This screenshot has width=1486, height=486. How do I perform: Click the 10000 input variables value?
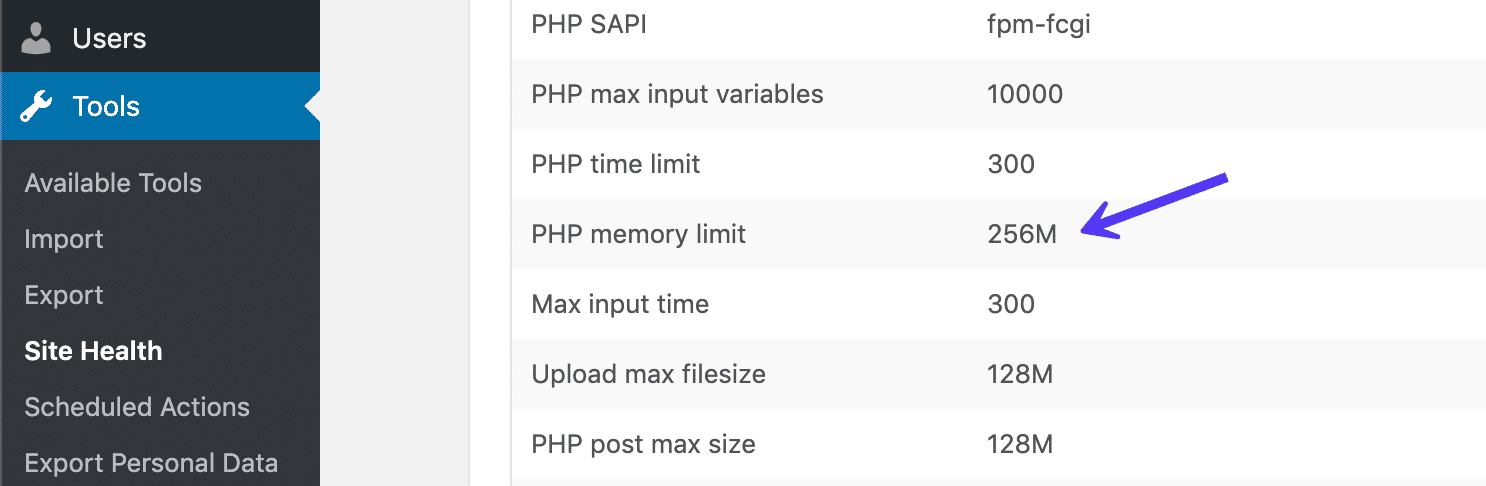pos(1024,94)
